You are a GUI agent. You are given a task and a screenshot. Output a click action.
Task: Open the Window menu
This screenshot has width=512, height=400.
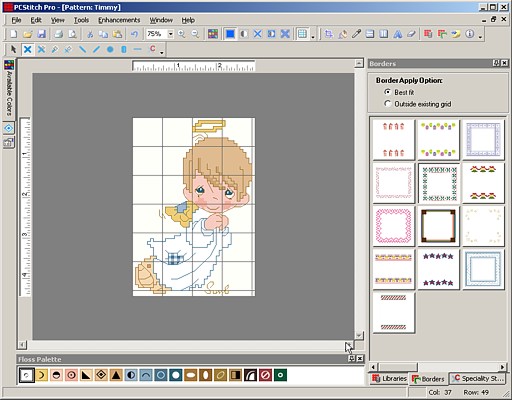click(x=161, y=20)
